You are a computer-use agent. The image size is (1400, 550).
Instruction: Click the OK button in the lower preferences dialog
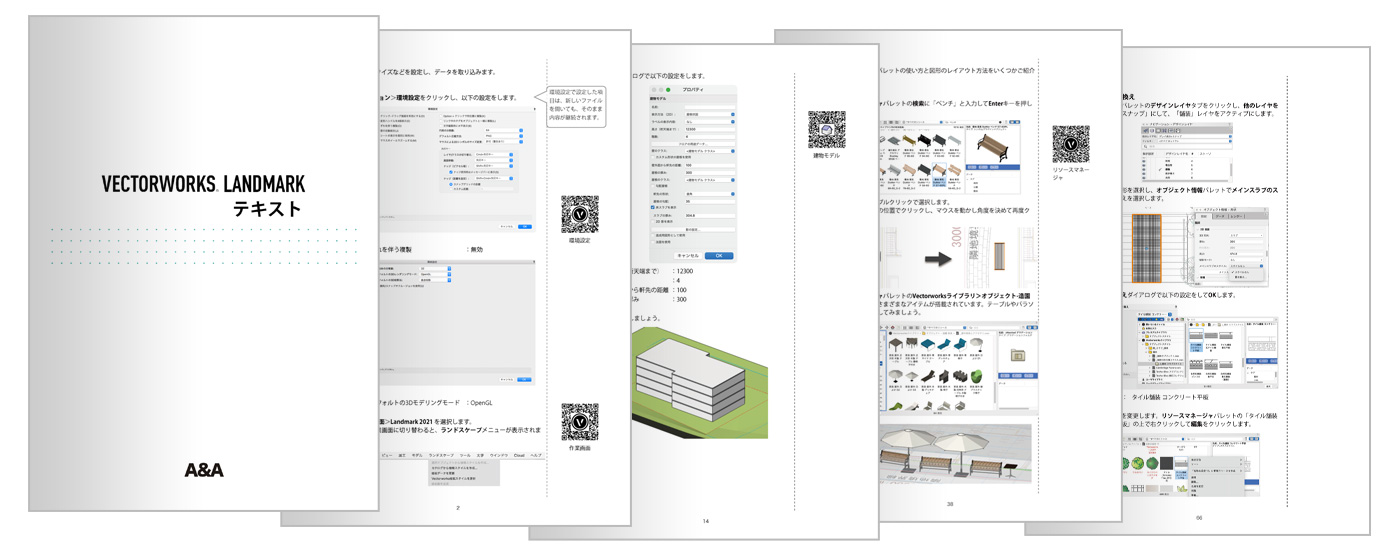524,380
